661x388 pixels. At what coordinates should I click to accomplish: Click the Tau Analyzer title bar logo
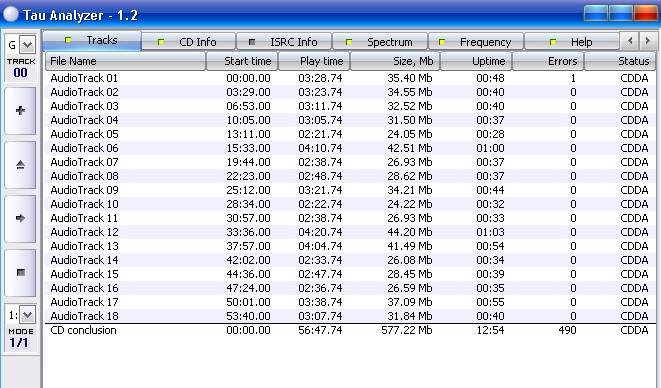[11, 14]
